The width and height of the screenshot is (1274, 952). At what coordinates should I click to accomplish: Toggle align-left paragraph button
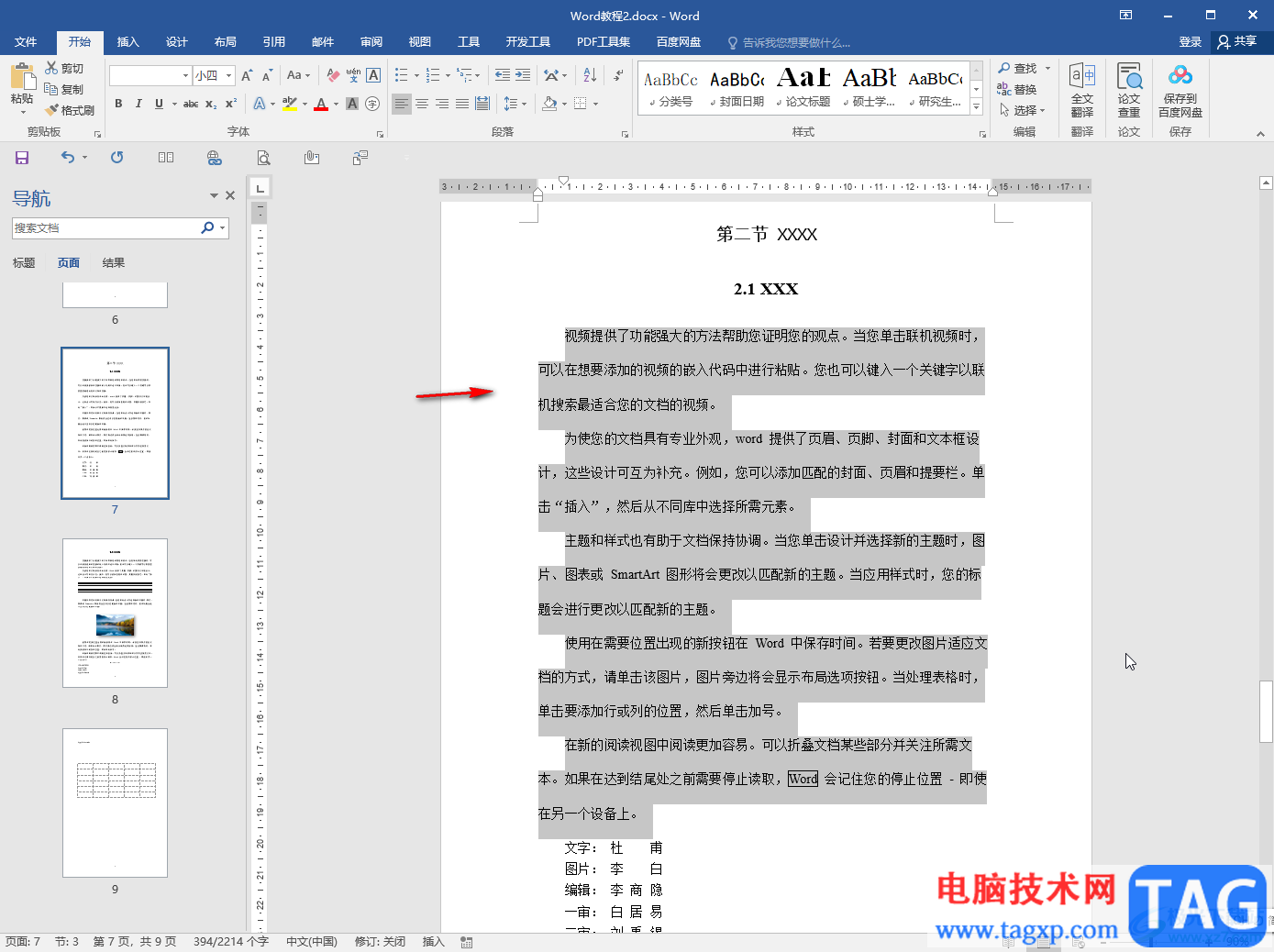[402, 104]
